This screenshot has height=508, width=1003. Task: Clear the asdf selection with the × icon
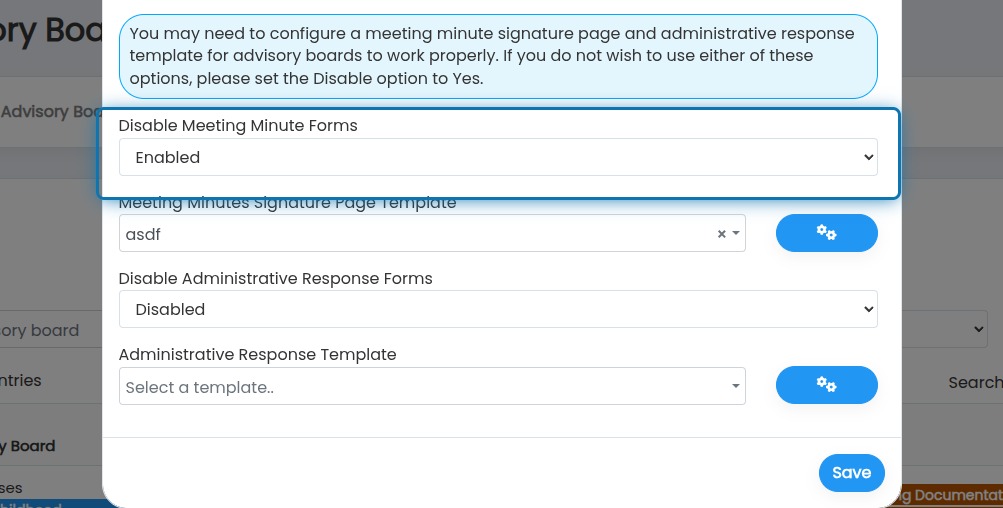point(721,234)
